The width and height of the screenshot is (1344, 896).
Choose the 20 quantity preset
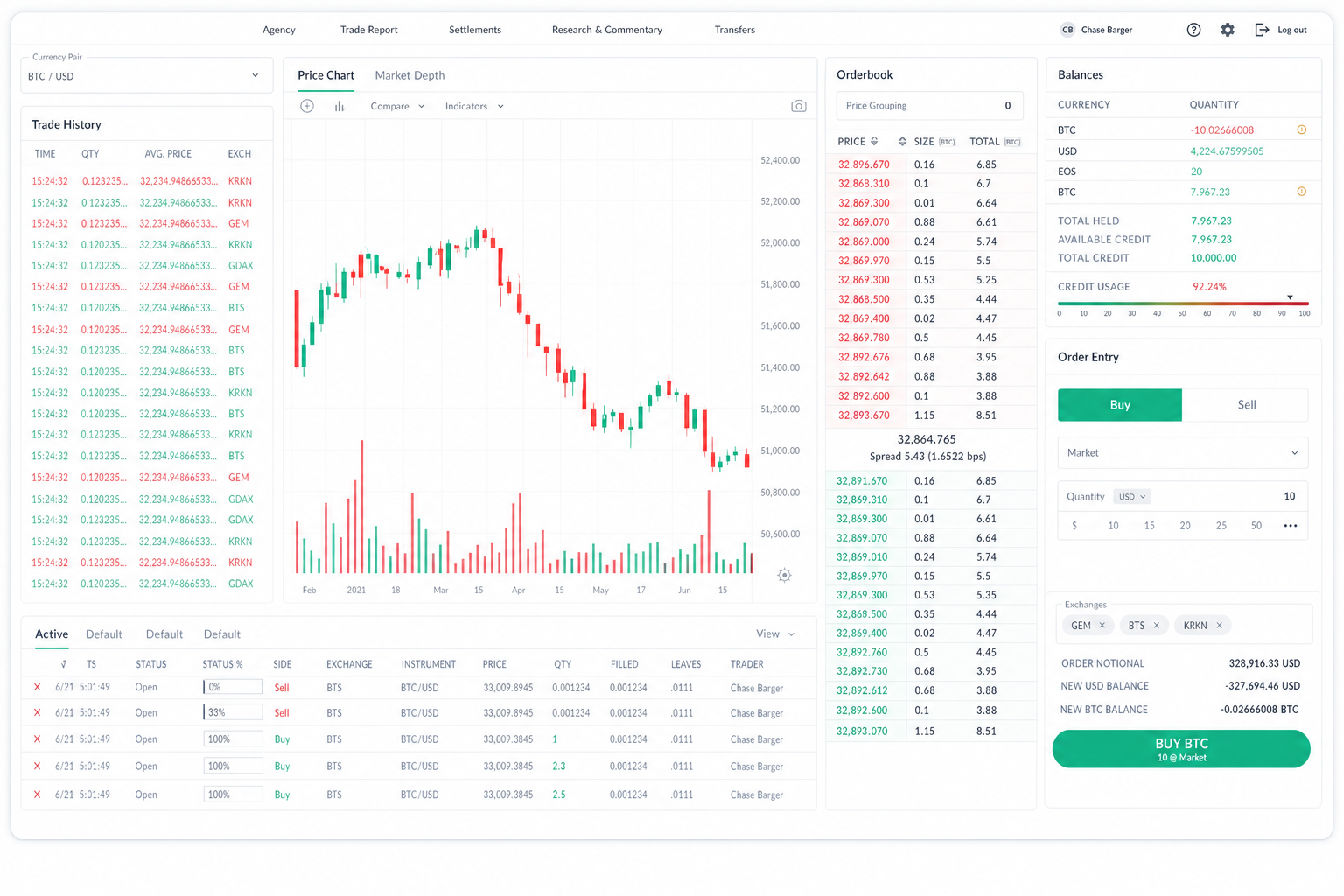[1185, 526]
